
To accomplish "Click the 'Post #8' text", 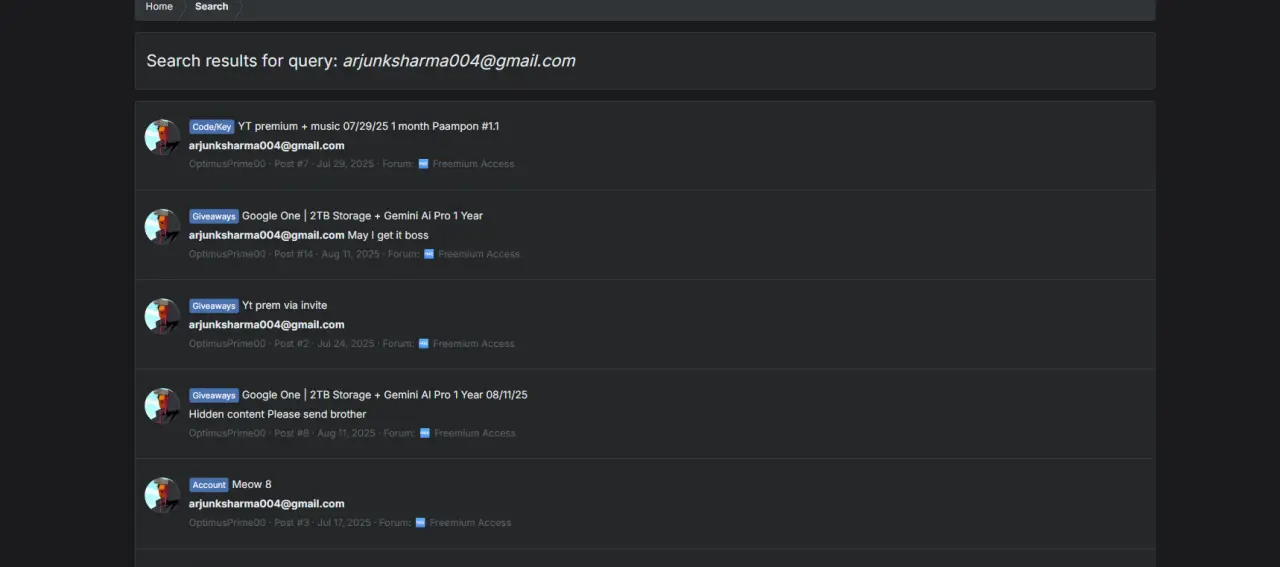I will pyautogui.click(x=292, y=433).
